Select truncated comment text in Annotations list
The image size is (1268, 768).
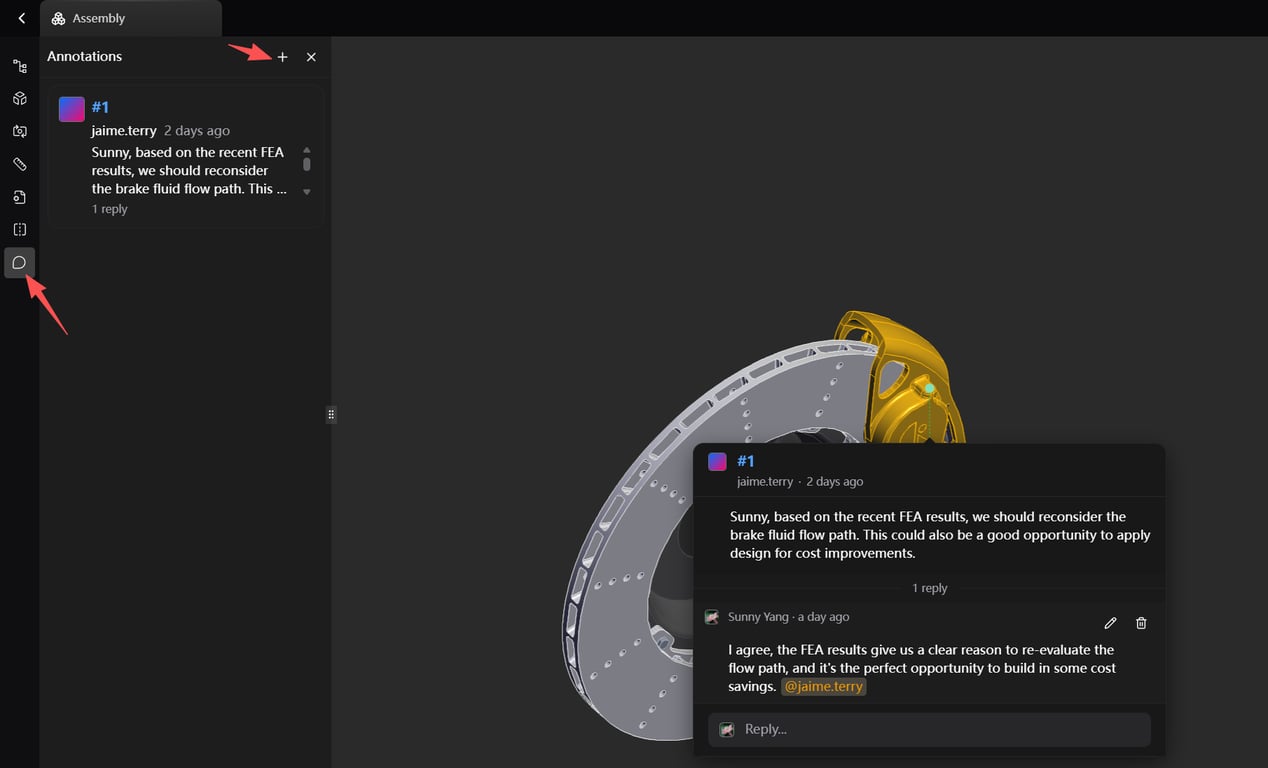189,170
